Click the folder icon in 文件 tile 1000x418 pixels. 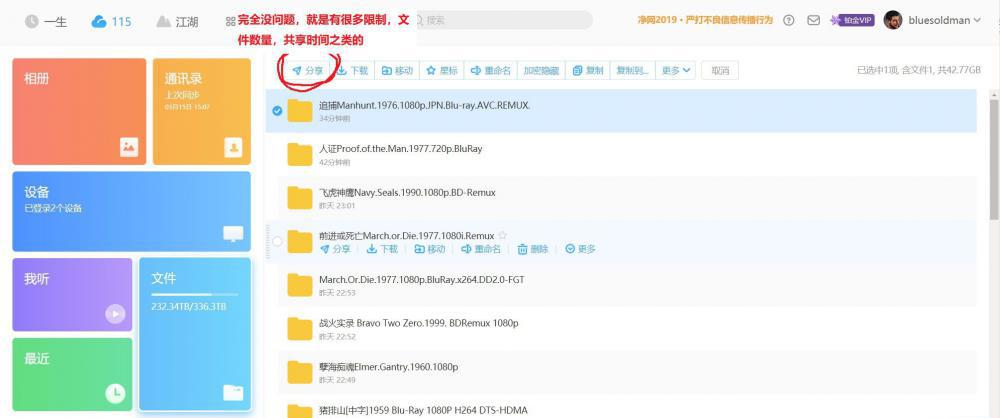pos(233,392)
